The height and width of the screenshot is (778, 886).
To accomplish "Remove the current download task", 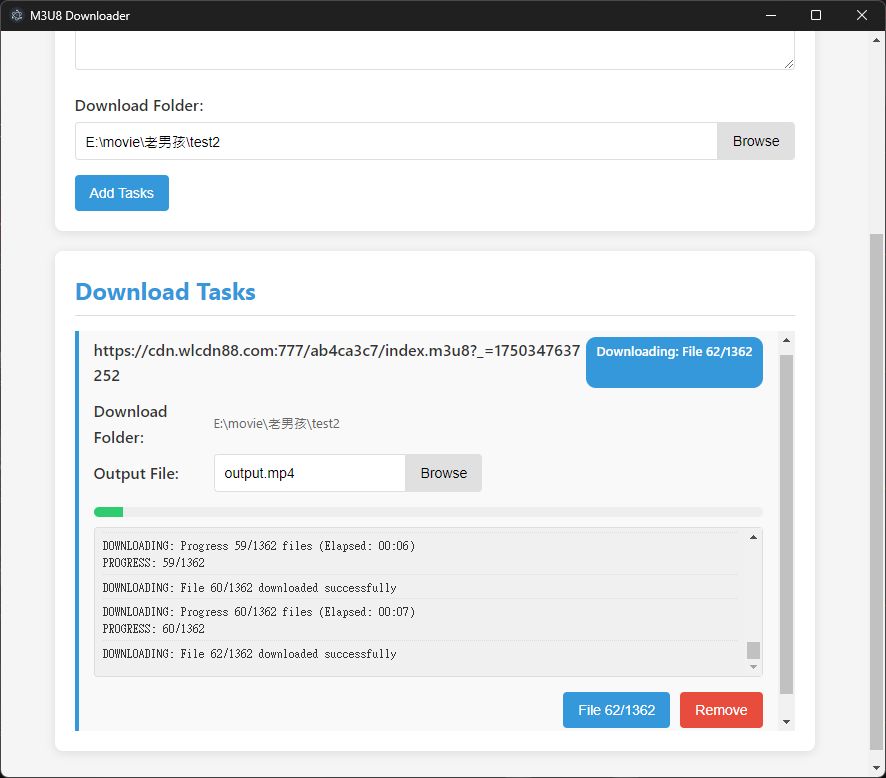I will point(721,710).
